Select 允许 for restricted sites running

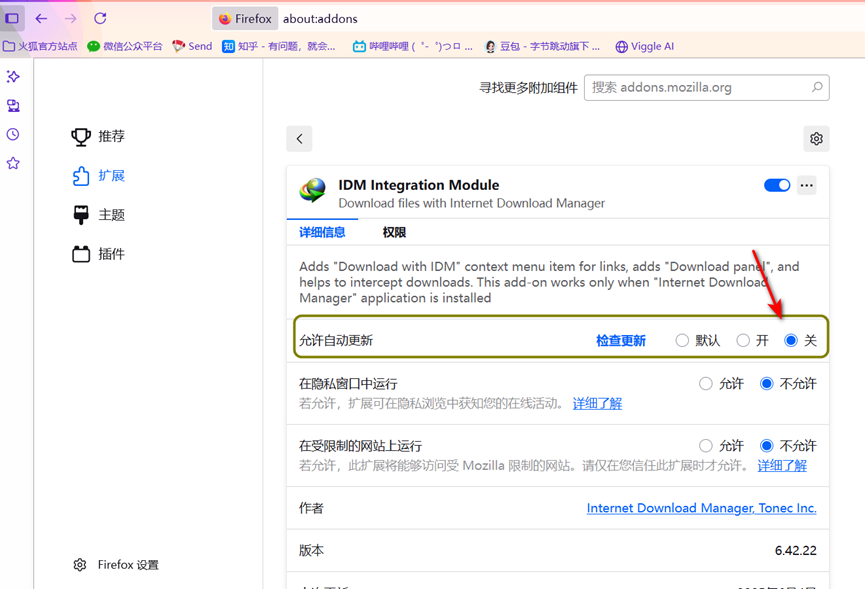pyautogui.click(x=706, y=445)
